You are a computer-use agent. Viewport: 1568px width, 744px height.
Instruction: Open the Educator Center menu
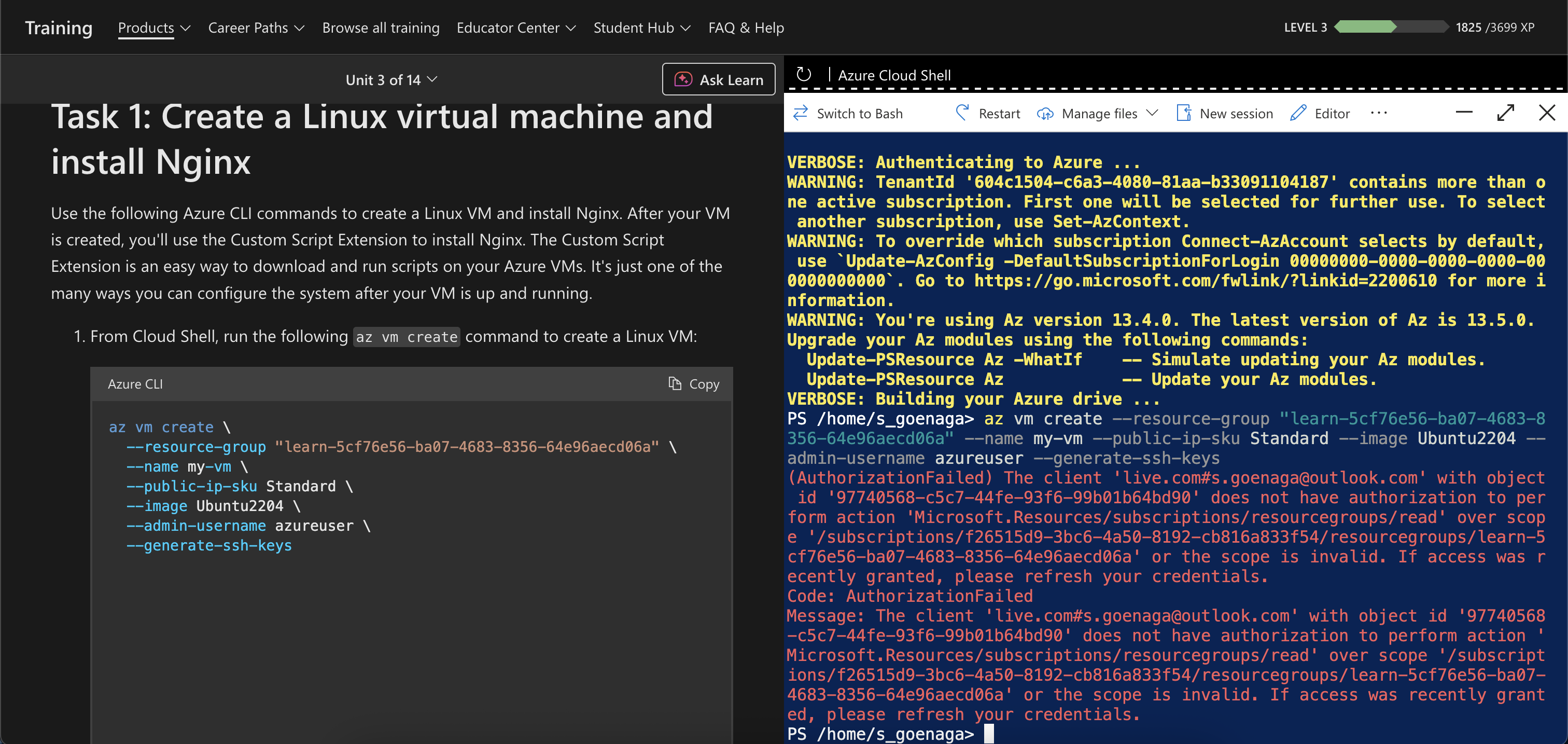[515, 28]
